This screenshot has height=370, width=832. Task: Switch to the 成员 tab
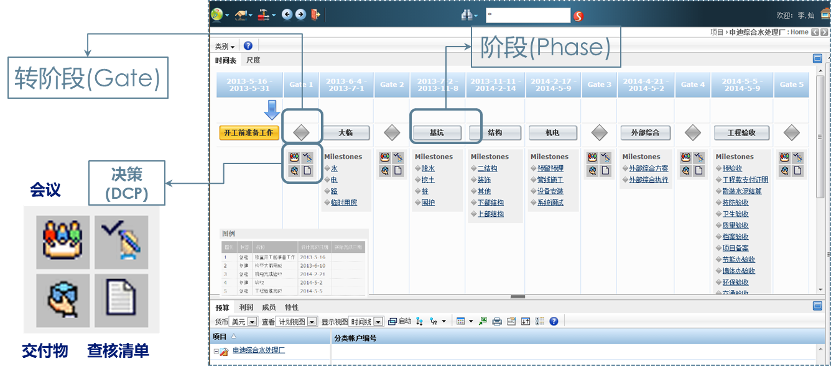(269, 307)
